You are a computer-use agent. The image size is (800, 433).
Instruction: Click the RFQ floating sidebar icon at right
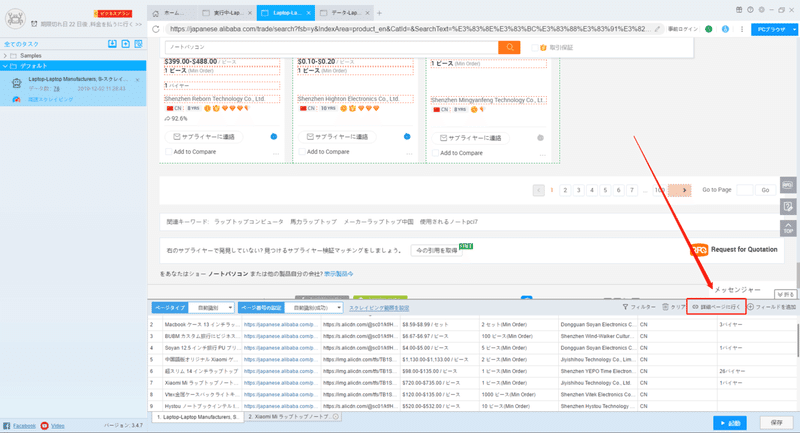788,185
